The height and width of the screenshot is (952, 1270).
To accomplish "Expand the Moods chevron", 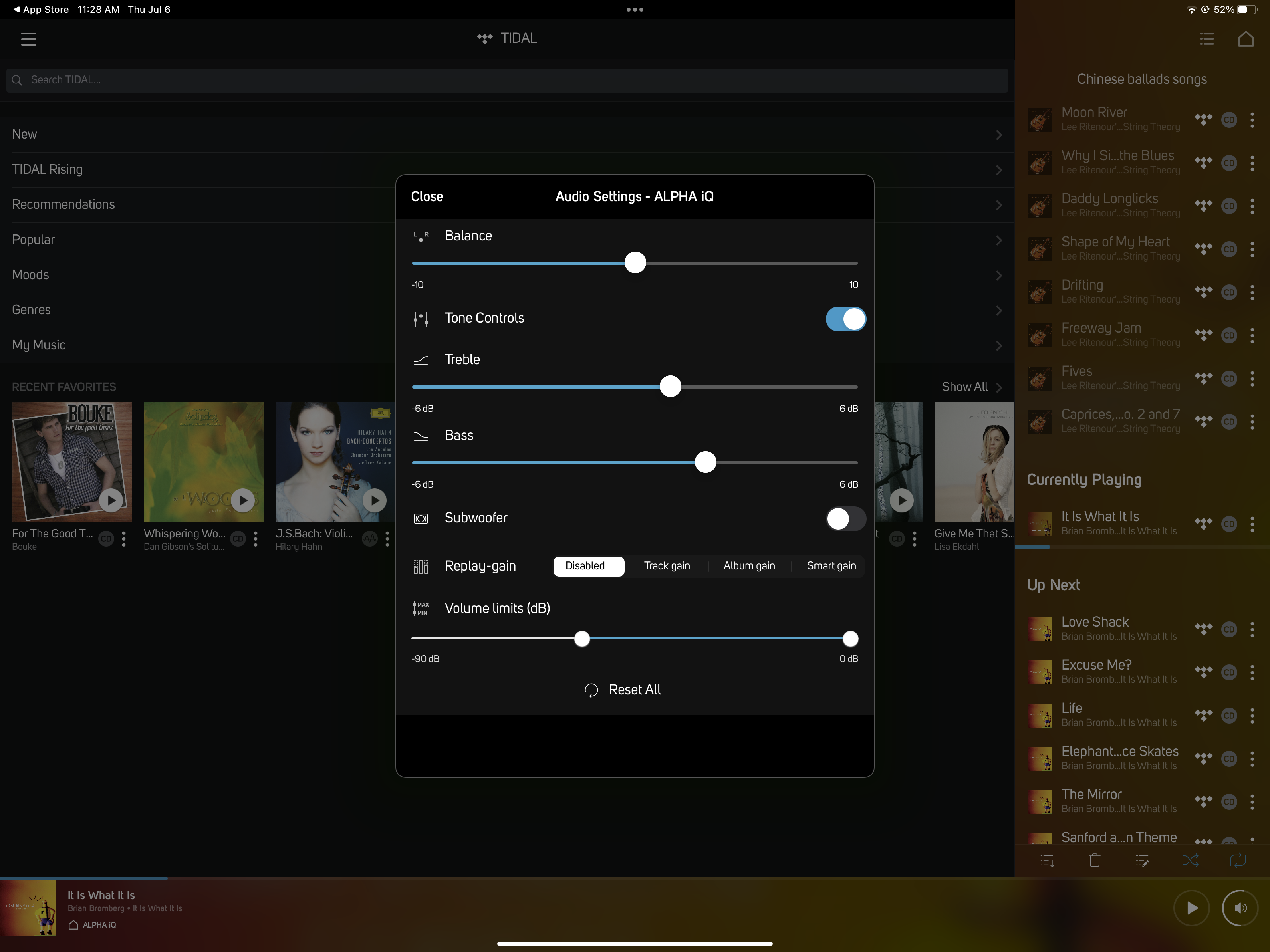I will pyautogui.click(x=999, y=275).
